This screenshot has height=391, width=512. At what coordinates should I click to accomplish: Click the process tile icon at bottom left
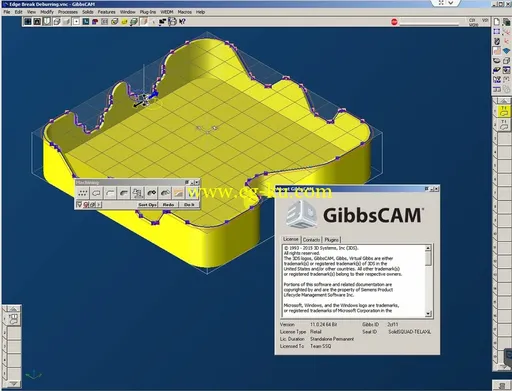[13, 319]
